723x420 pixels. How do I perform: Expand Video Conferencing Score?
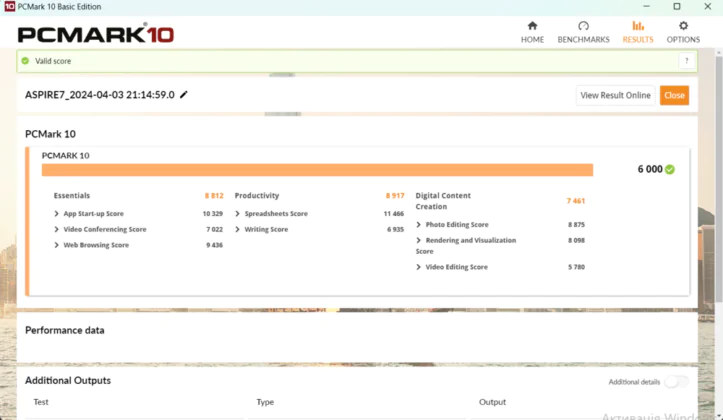coord(57,229)
